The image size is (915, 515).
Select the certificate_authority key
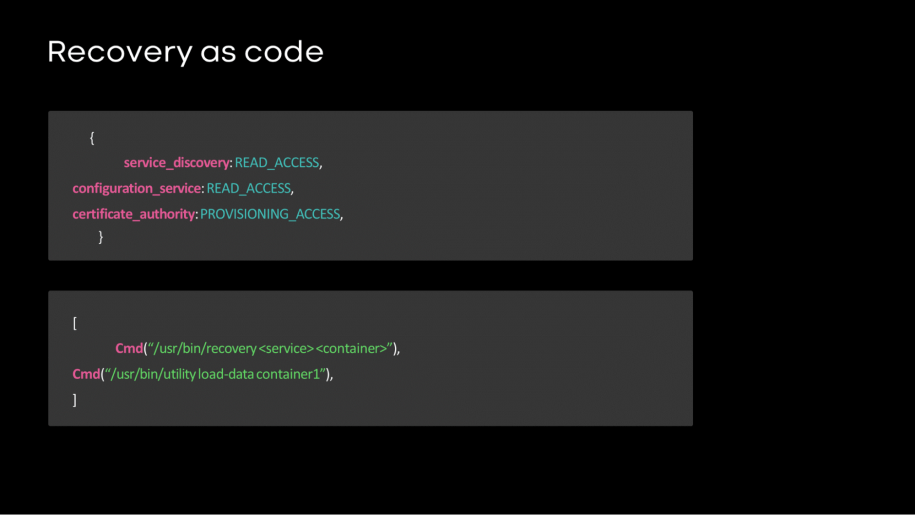click(134, 214)
